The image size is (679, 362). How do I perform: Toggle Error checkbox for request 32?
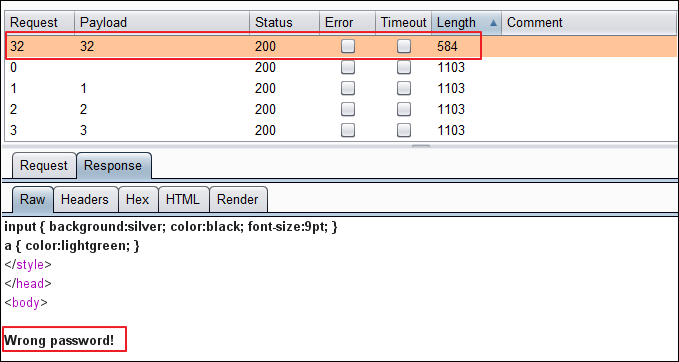point(348,46)
